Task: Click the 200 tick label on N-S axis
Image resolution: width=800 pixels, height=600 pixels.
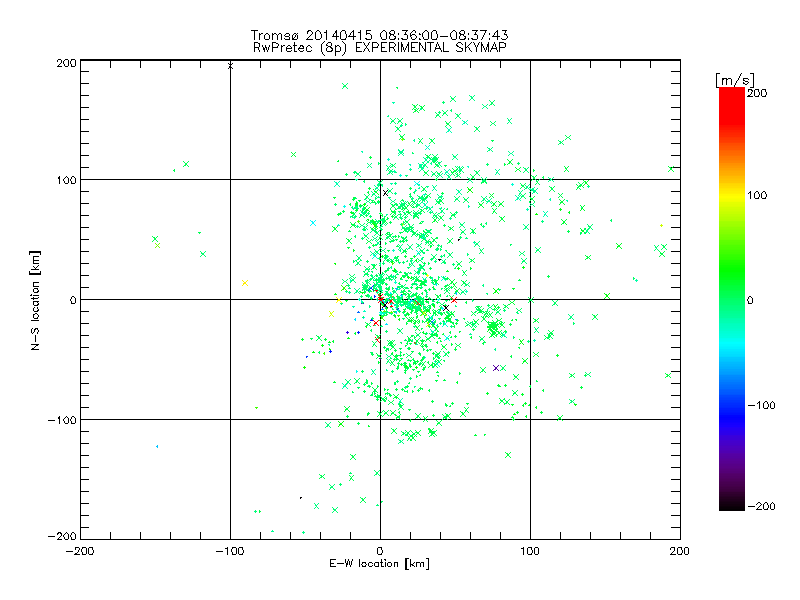Action: point(66,63)
